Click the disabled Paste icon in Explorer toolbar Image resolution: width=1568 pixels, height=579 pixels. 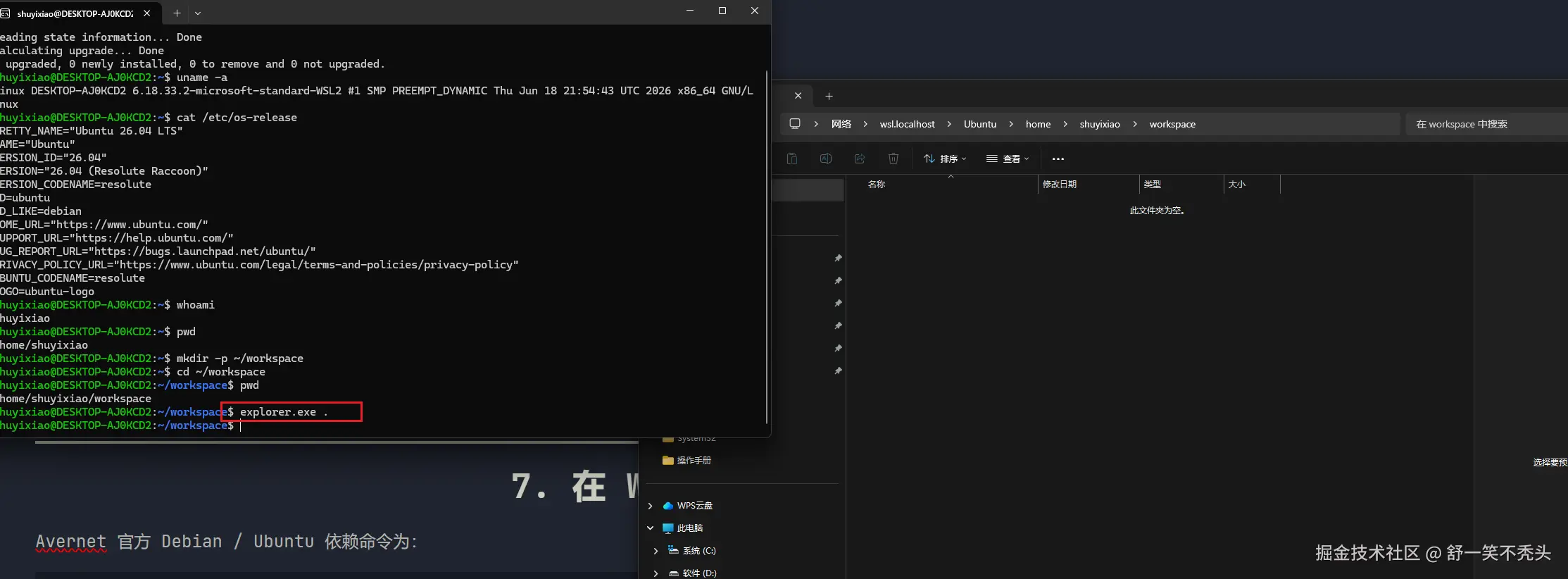tap(792, 158)
